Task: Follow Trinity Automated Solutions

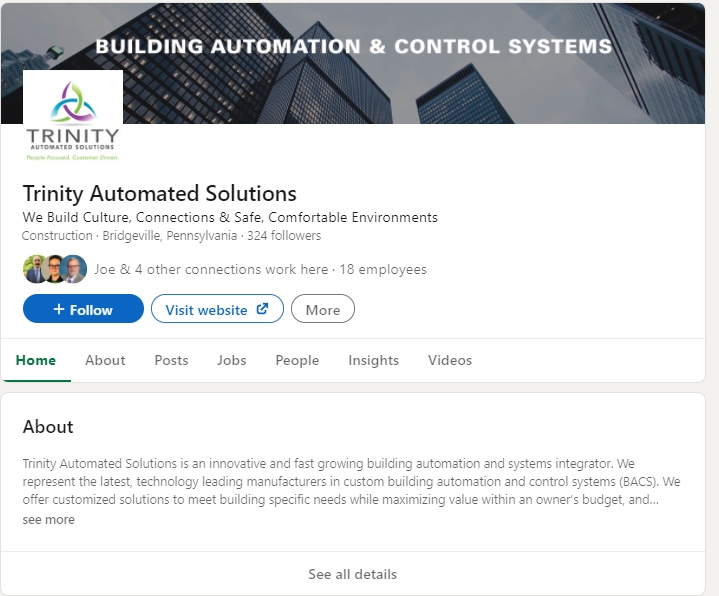Action: pyautogui.click(x=83, y=309)
